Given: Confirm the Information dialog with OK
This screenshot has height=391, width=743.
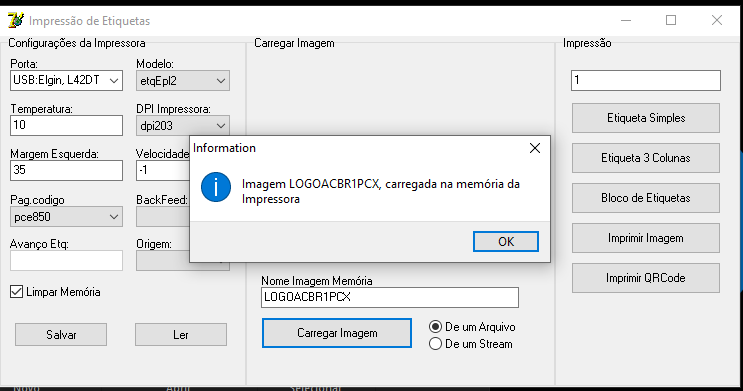Looking at the screenshot, I should 506,242.
